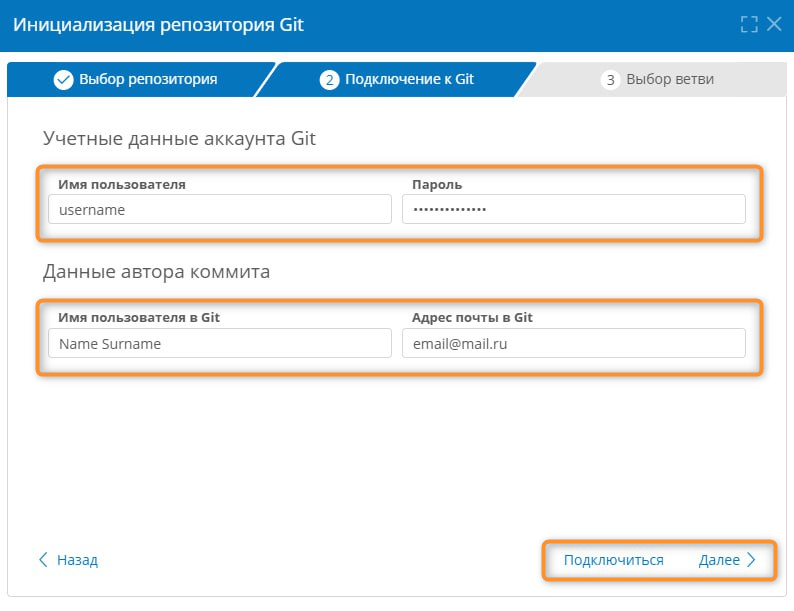
Task: Select the Подключение к Git step tab
Action: (396, 79)
